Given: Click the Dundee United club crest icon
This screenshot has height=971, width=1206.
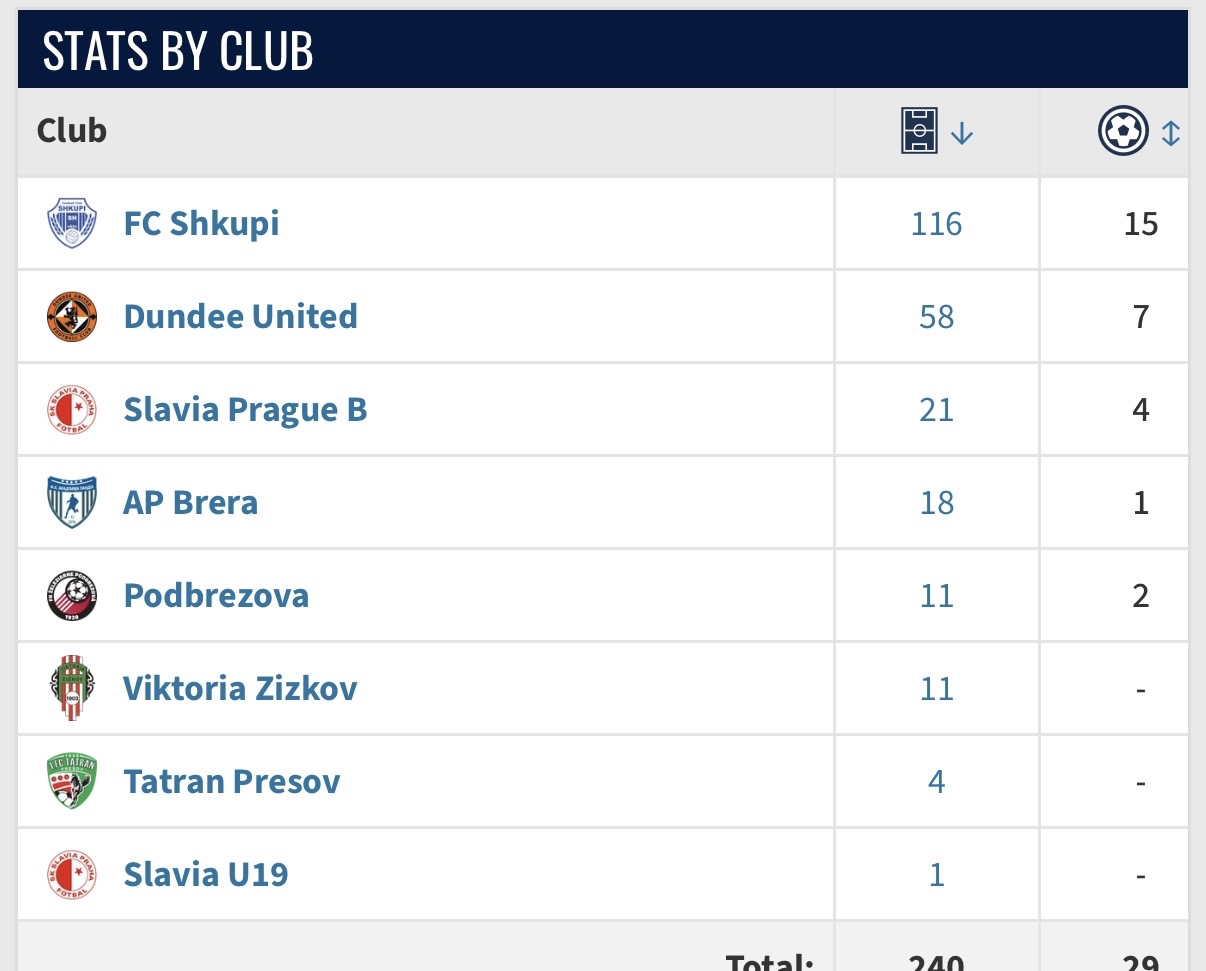Looking at the screenshot, I should pyautogui.click(x=73, y=316).
